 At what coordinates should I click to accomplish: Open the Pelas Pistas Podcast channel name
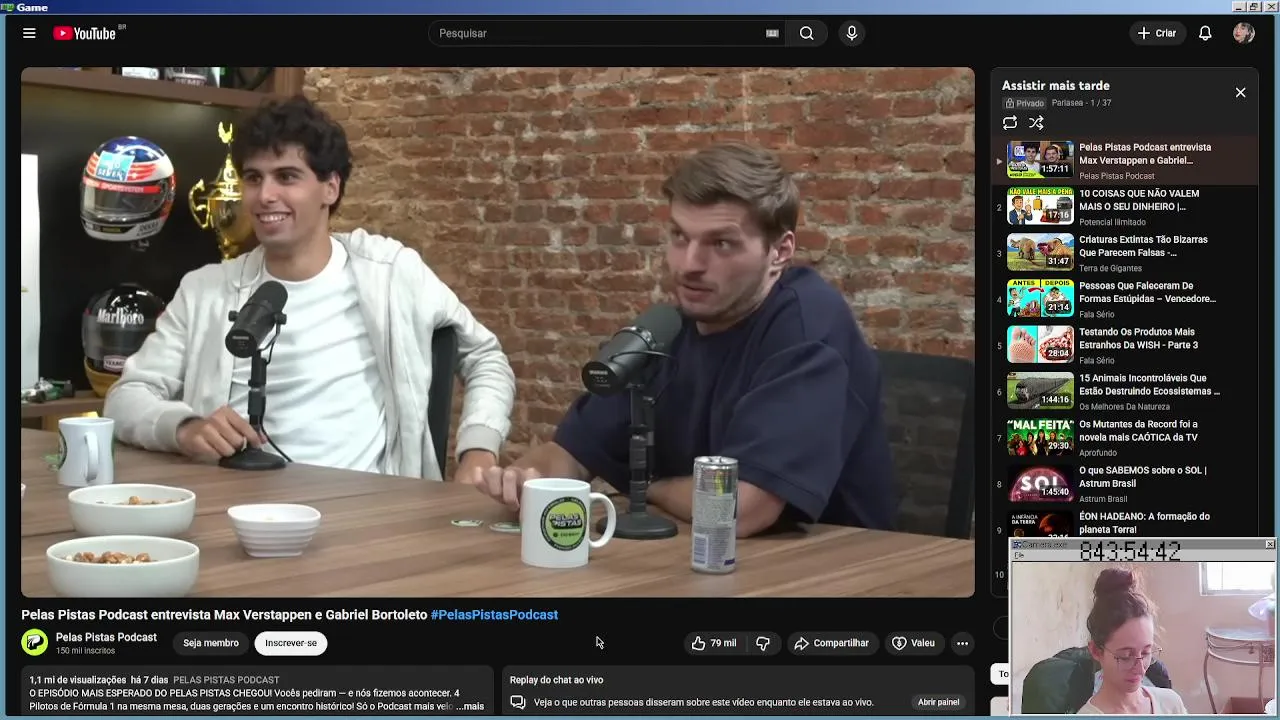click(106, 637)
